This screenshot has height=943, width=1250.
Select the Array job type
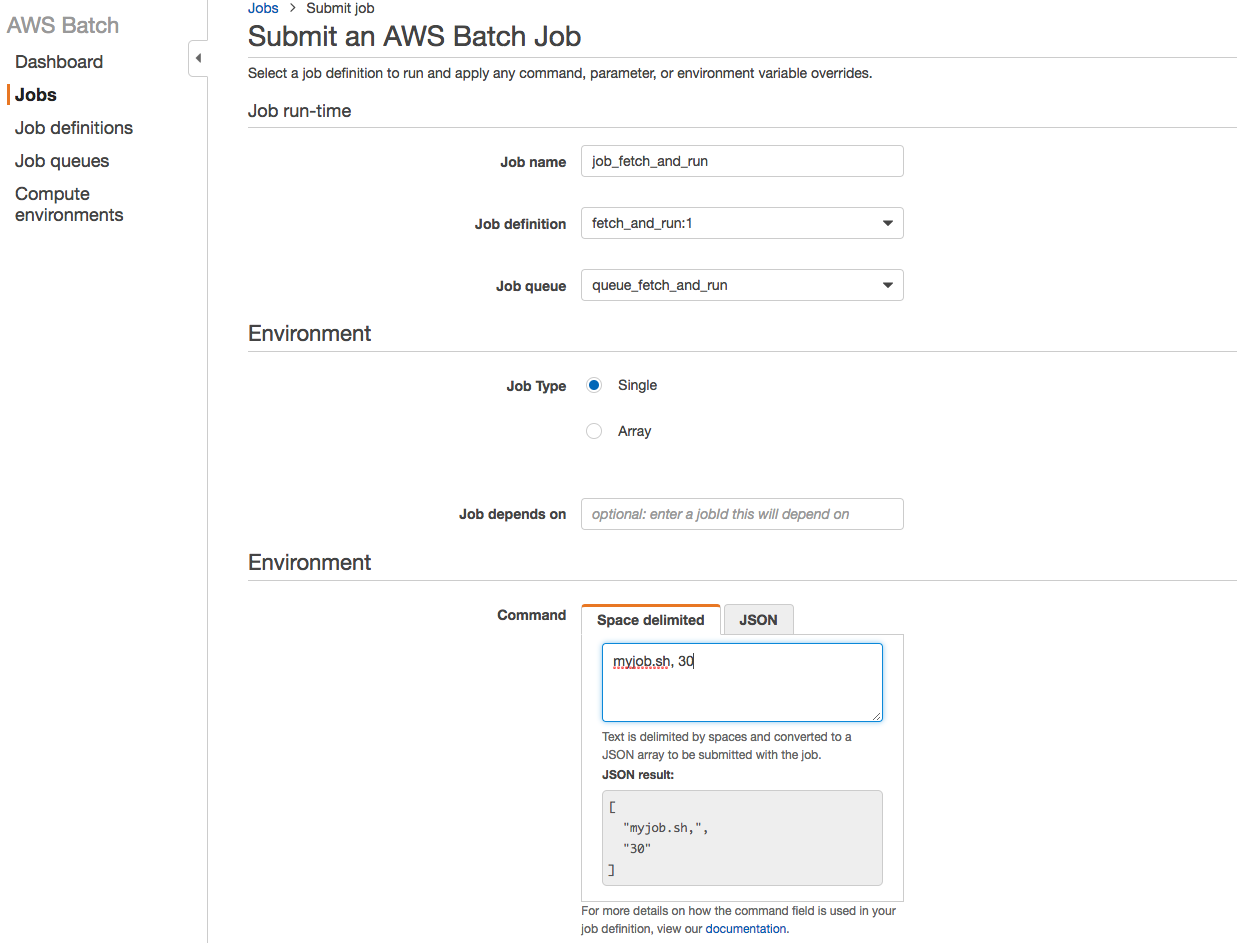(x=594, y=431)
